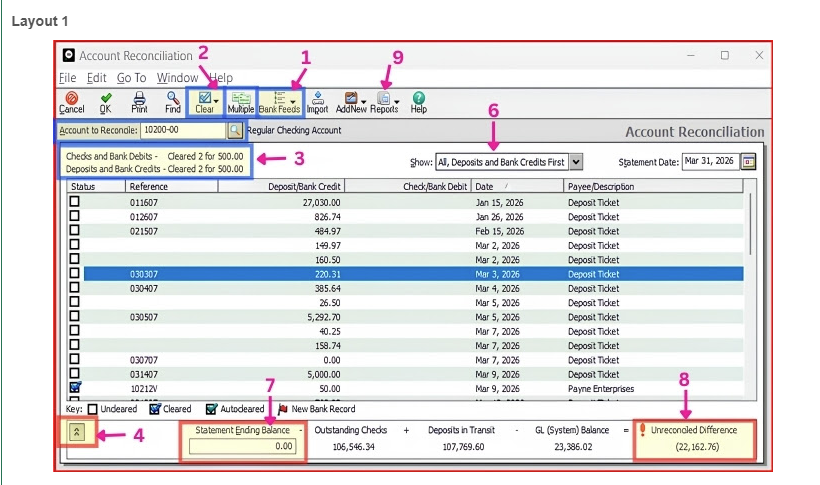Click the green OK checkmark icon

coord(106,98)
